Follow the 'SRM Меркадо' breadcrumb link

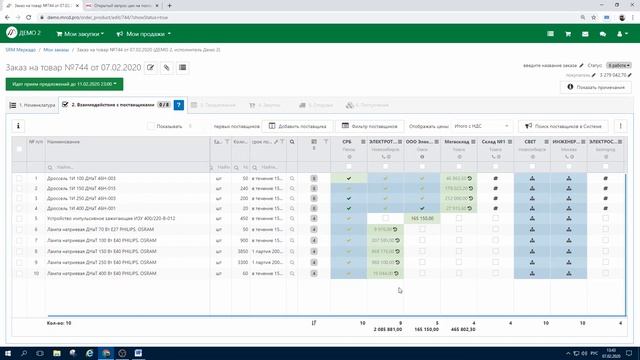(x=21, y=50)
